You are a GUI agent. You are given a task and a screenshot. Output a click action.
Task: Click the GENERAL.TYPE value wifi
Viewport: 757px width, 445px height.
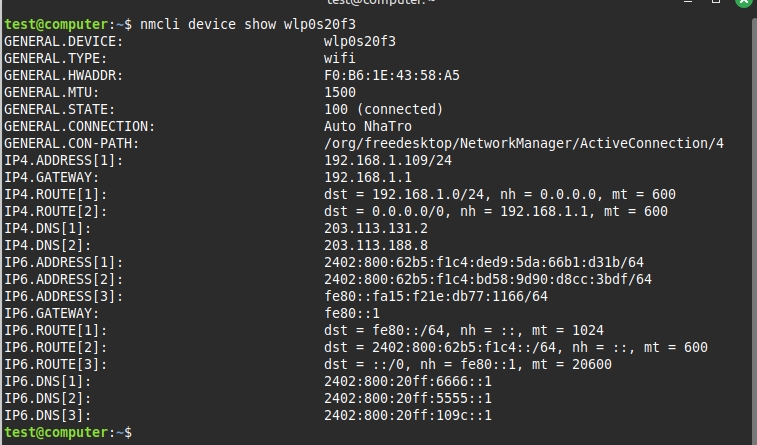(340, 58)
